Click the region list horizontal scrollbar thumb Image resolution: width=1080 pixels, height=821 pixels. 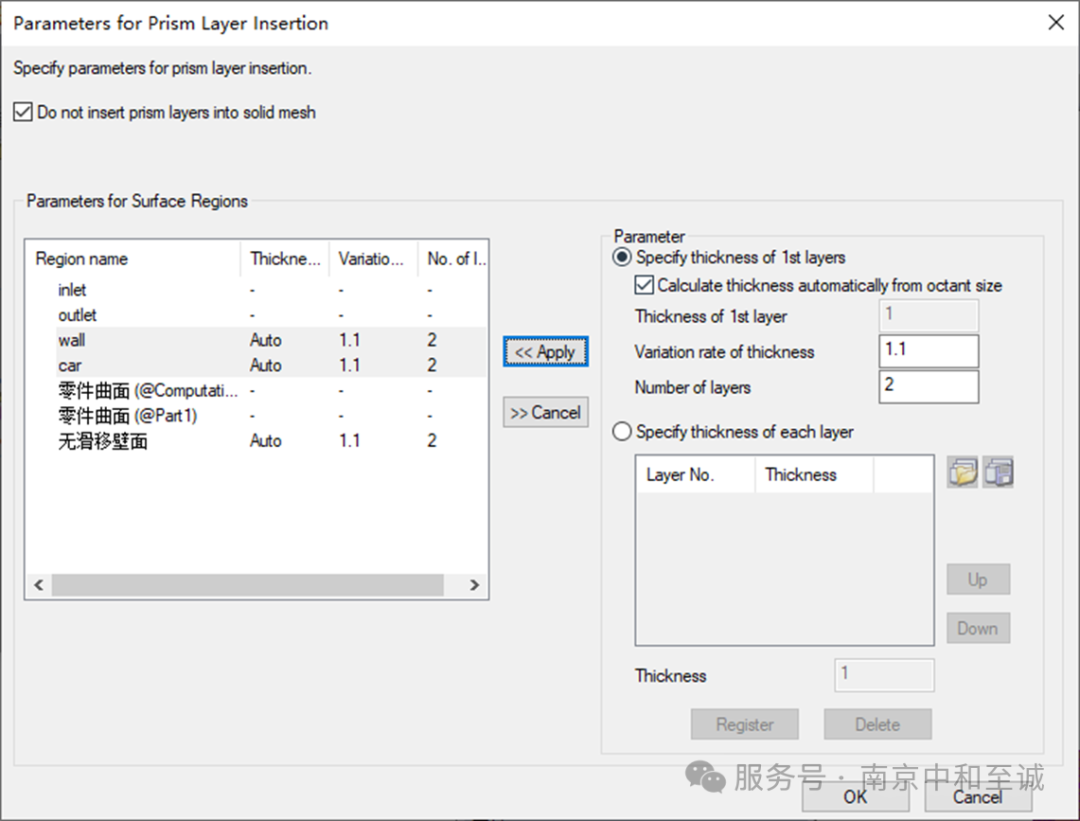click(248, 585)
